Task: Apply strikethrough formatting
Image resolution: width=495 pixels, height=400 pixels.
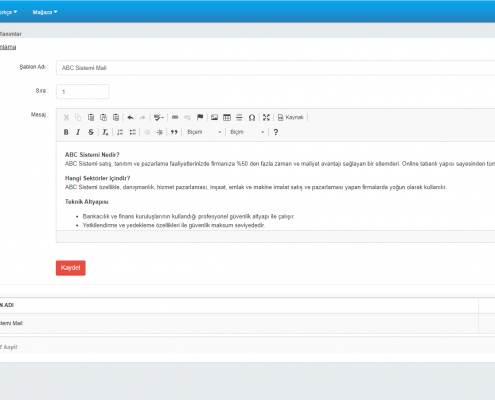Action: 91,132
